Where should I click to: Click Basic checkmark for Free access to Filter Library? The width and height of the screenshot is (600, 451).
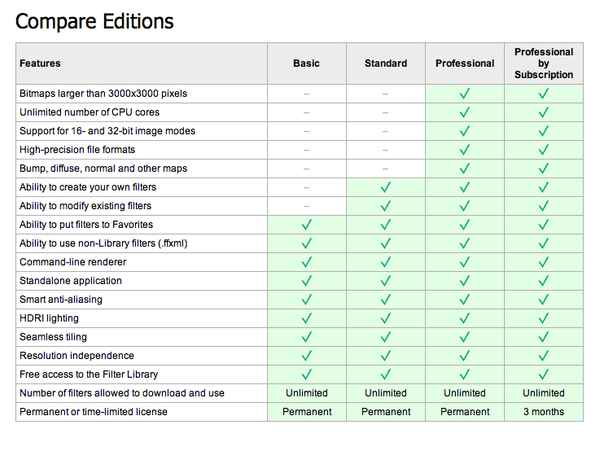[x=307, y=374]
